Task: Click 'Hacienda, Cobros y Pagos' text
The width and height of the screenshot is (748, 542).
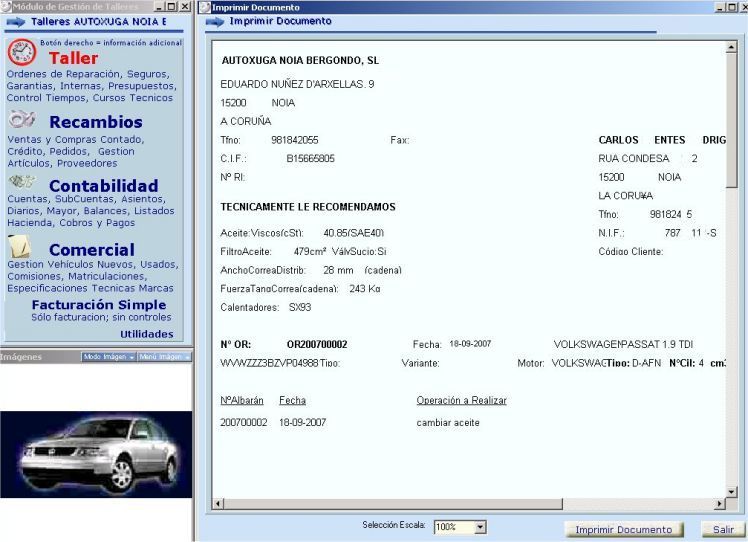Action: (71, 223)
